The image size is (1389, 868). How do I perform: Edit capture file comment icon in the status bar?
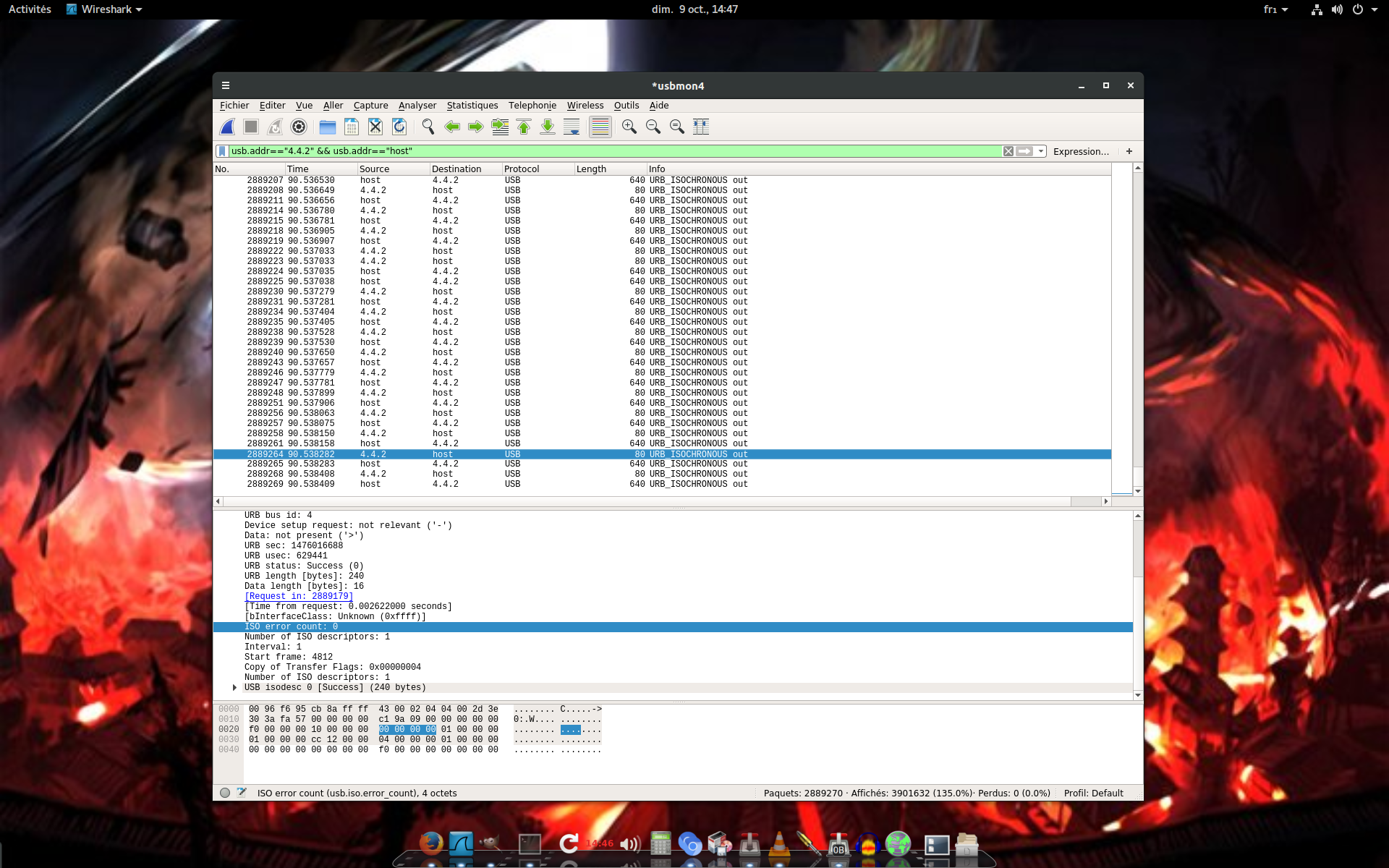click(242, 793)
